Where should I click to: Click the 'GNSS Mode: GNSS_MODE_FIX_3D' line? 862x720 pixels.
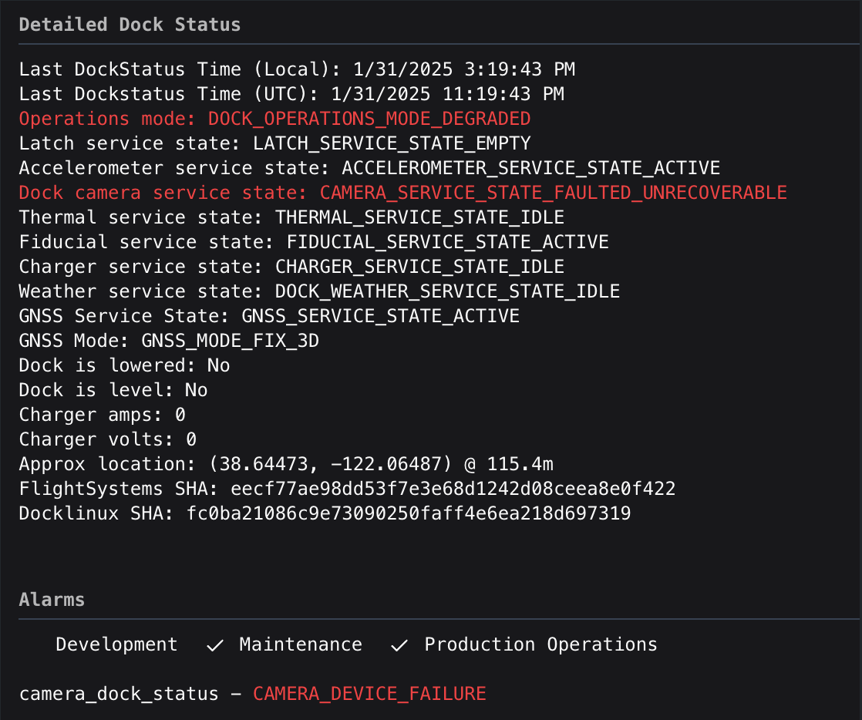tap(169, 341)
